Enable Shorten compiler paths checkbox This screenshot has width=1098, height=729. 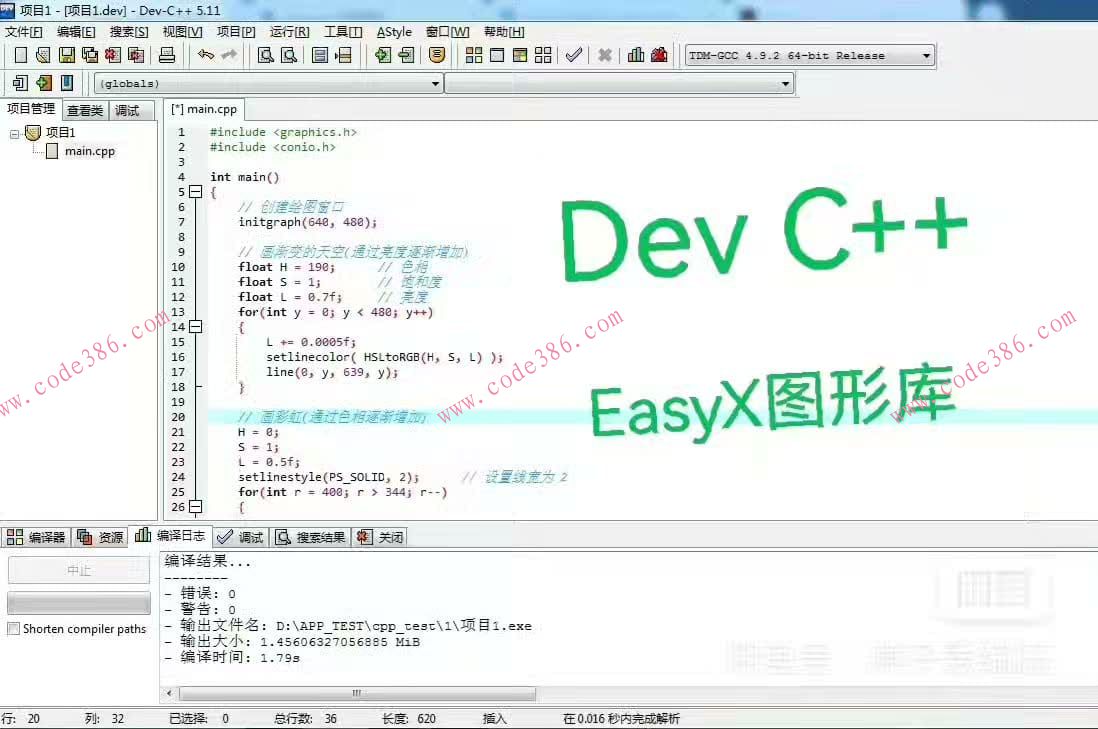click(x=13, y=629)
